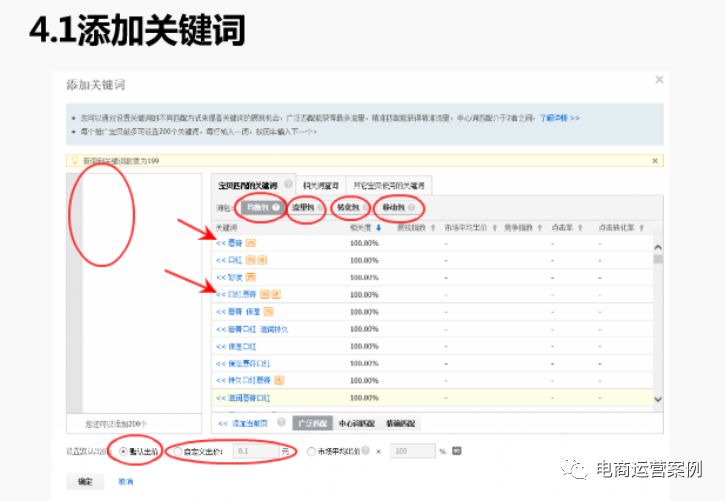Click the help icon beside 转化包
This screenshot has height=501, width=726.
click(365, 207)
